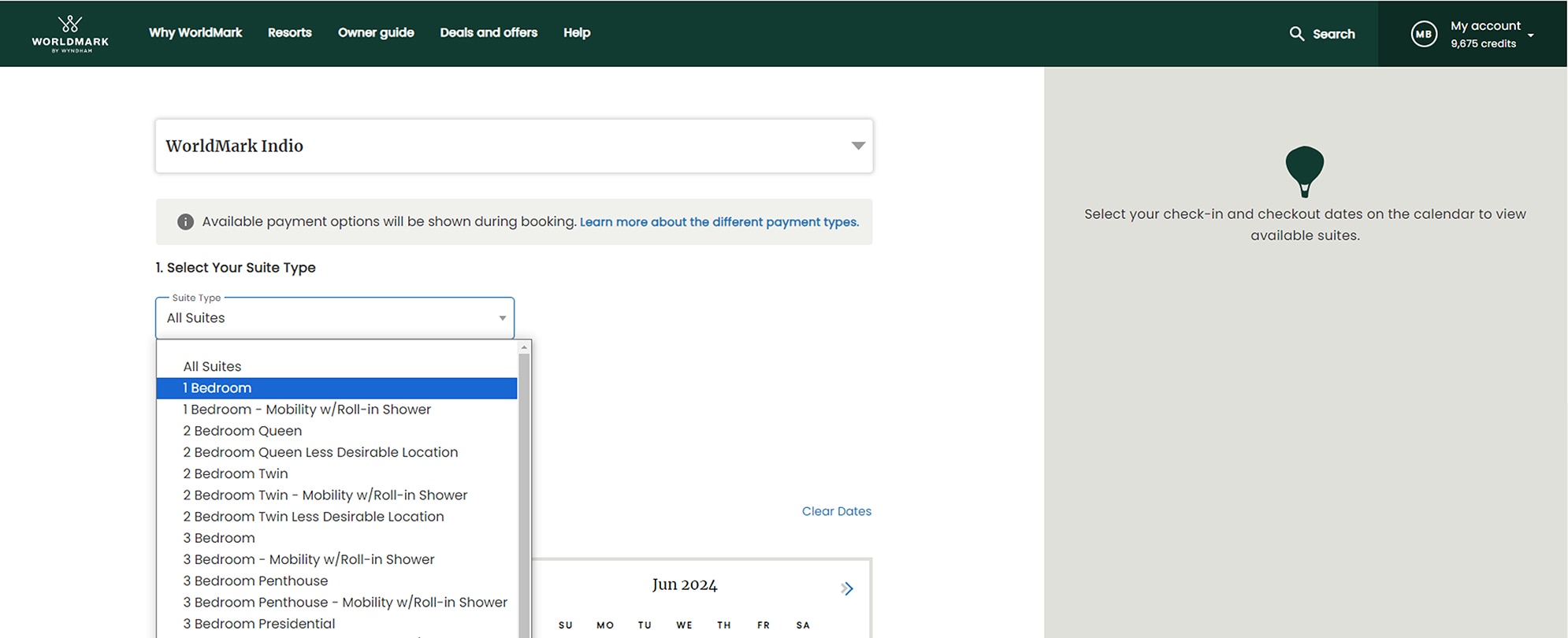Screen dimensions: 1568x638
Task: Click the info icon in payment notice
Action: pos(185,222)
